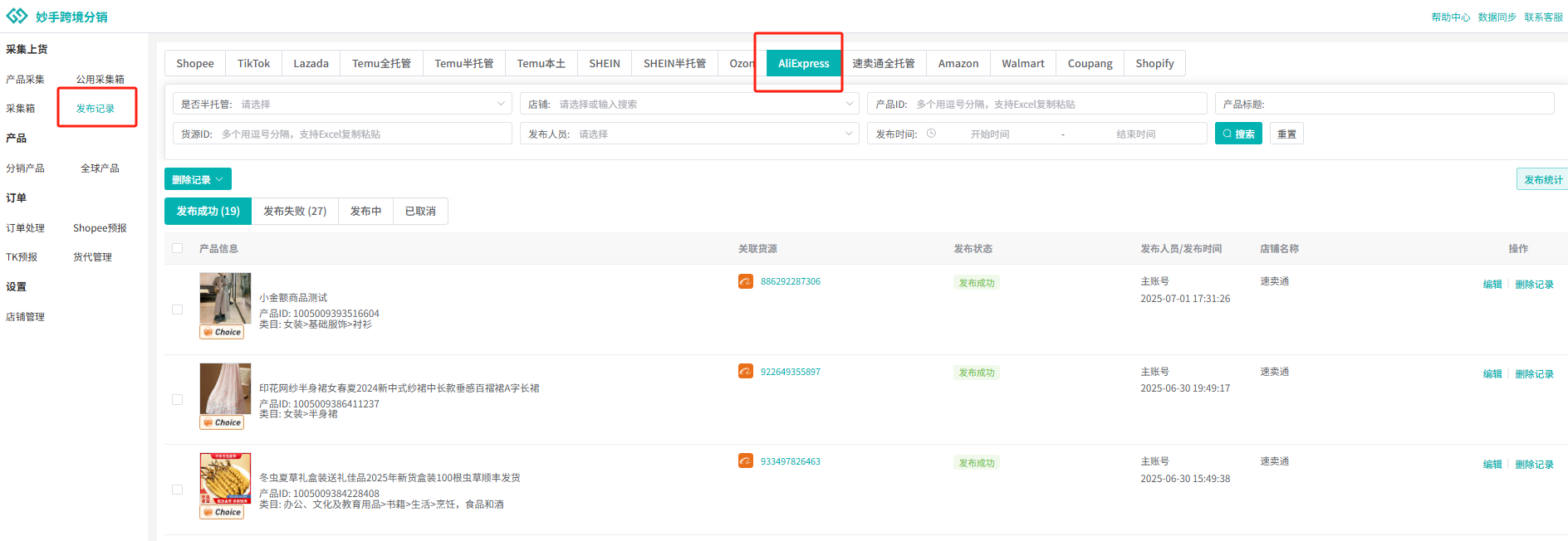Click the Choice badge under 小金额商品测试 image

point(222,332)
